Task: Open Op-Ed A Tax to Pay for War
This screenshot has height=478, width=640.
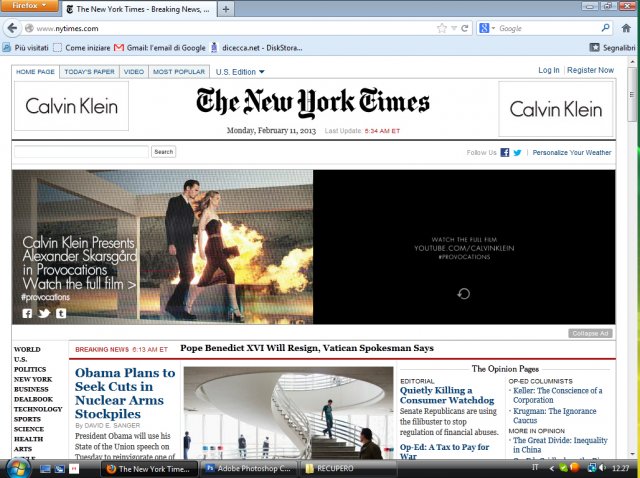Action: point(444,451)
